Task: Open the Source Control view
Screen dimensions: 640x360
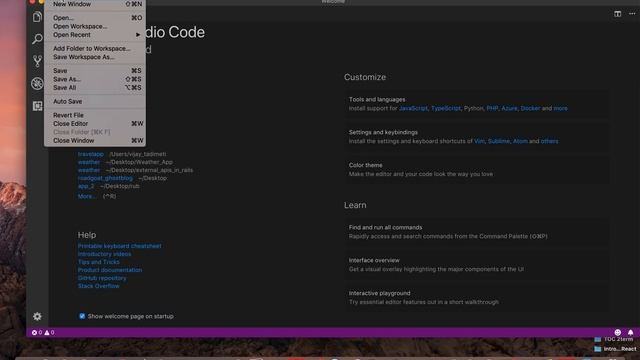Action: point(37,61)
